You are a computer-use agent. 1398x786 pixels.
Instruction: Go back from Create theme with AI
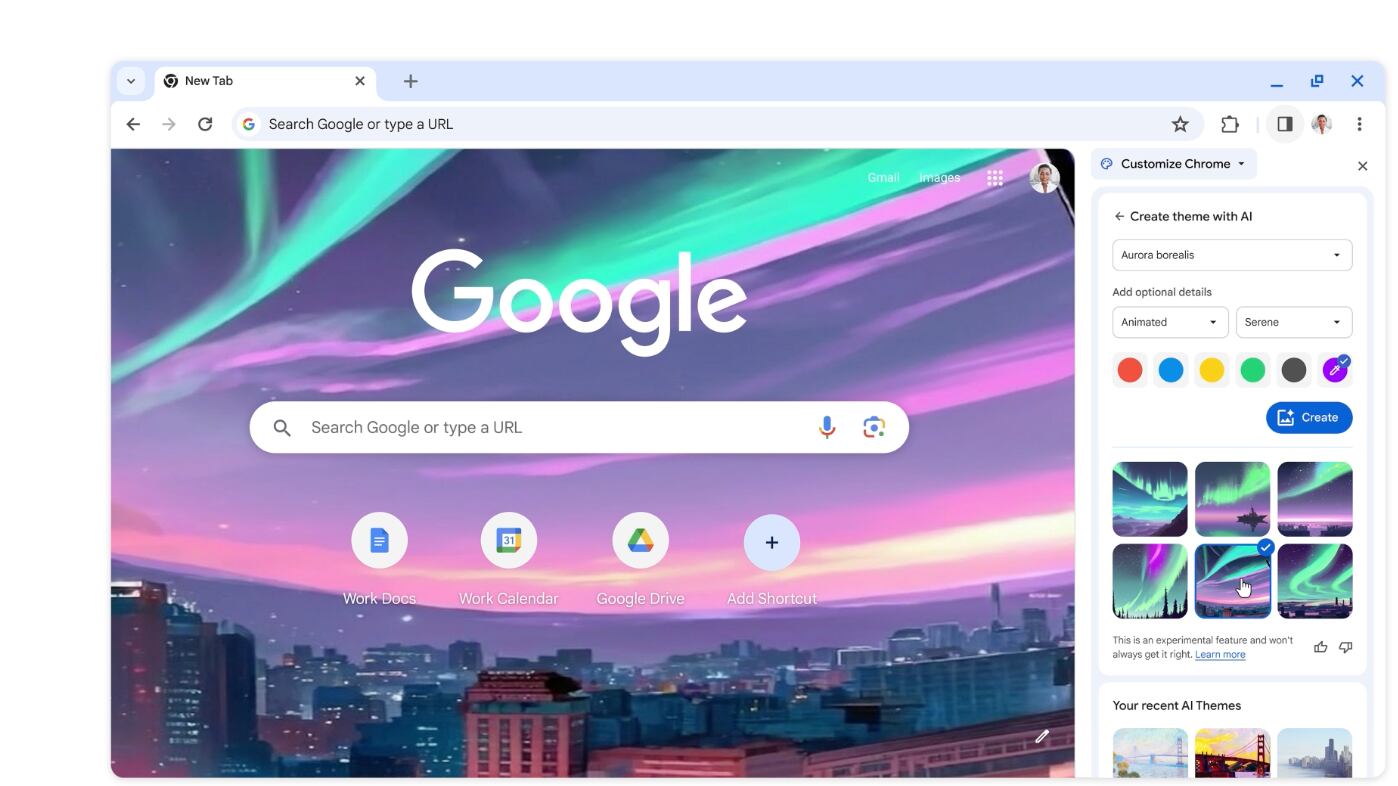click(1119, 216)
